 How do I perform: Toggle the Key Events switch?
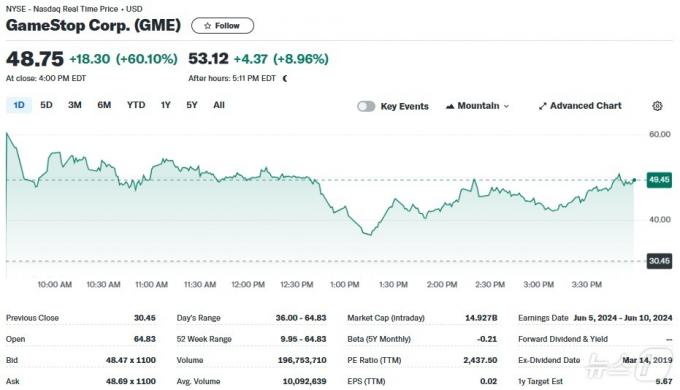click(x=366, y=106)
